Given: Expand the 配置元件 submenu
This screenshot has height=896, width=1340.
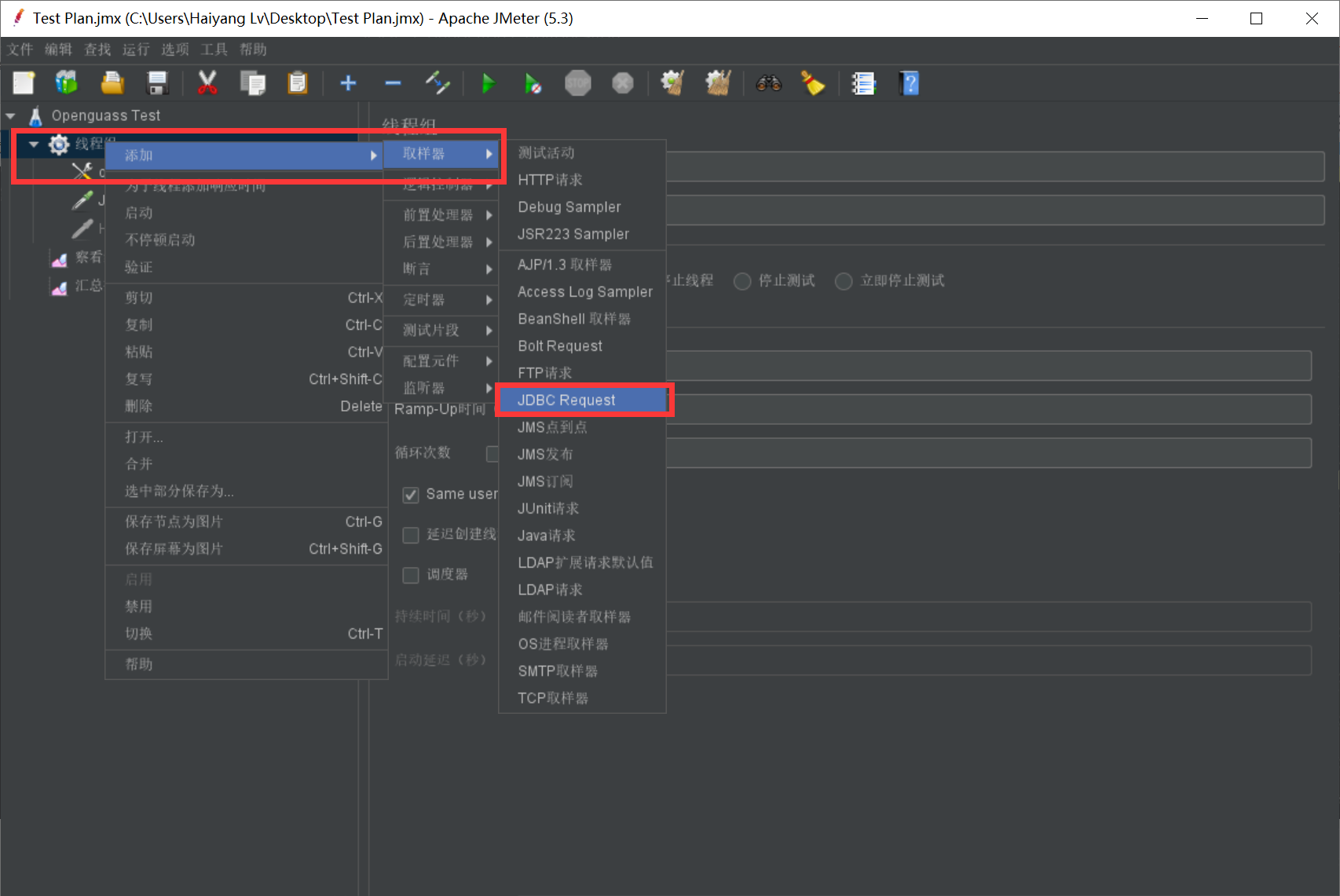Looking at the screenshot, I should [441, 360].
